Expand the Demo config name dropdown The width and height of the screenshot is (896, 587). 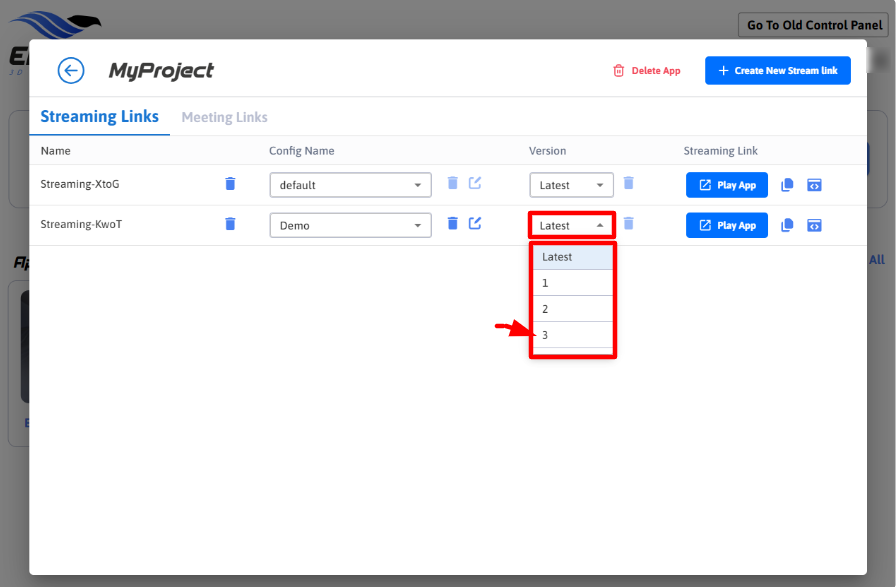click(x=350, y=225)
